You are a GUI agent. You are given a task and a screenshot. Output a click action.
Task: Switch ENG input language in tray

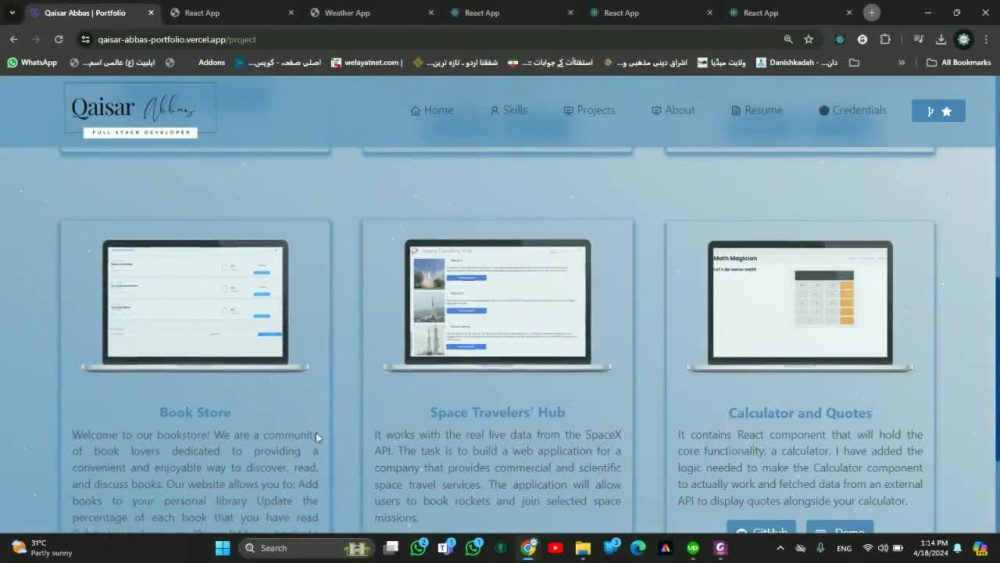point(844,548)
